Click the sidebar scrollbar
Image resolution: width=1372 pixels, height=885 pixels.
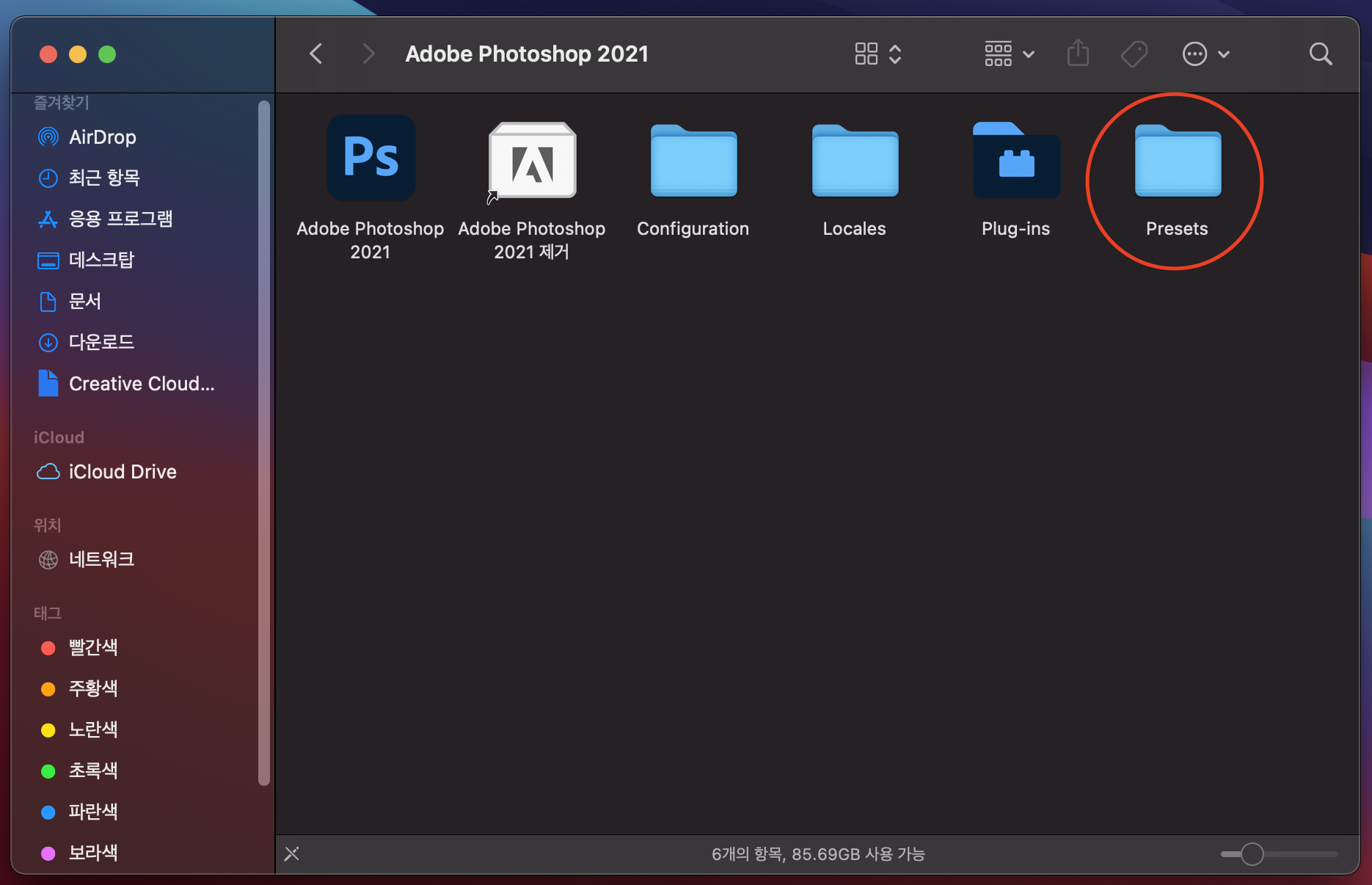(264, 443)
